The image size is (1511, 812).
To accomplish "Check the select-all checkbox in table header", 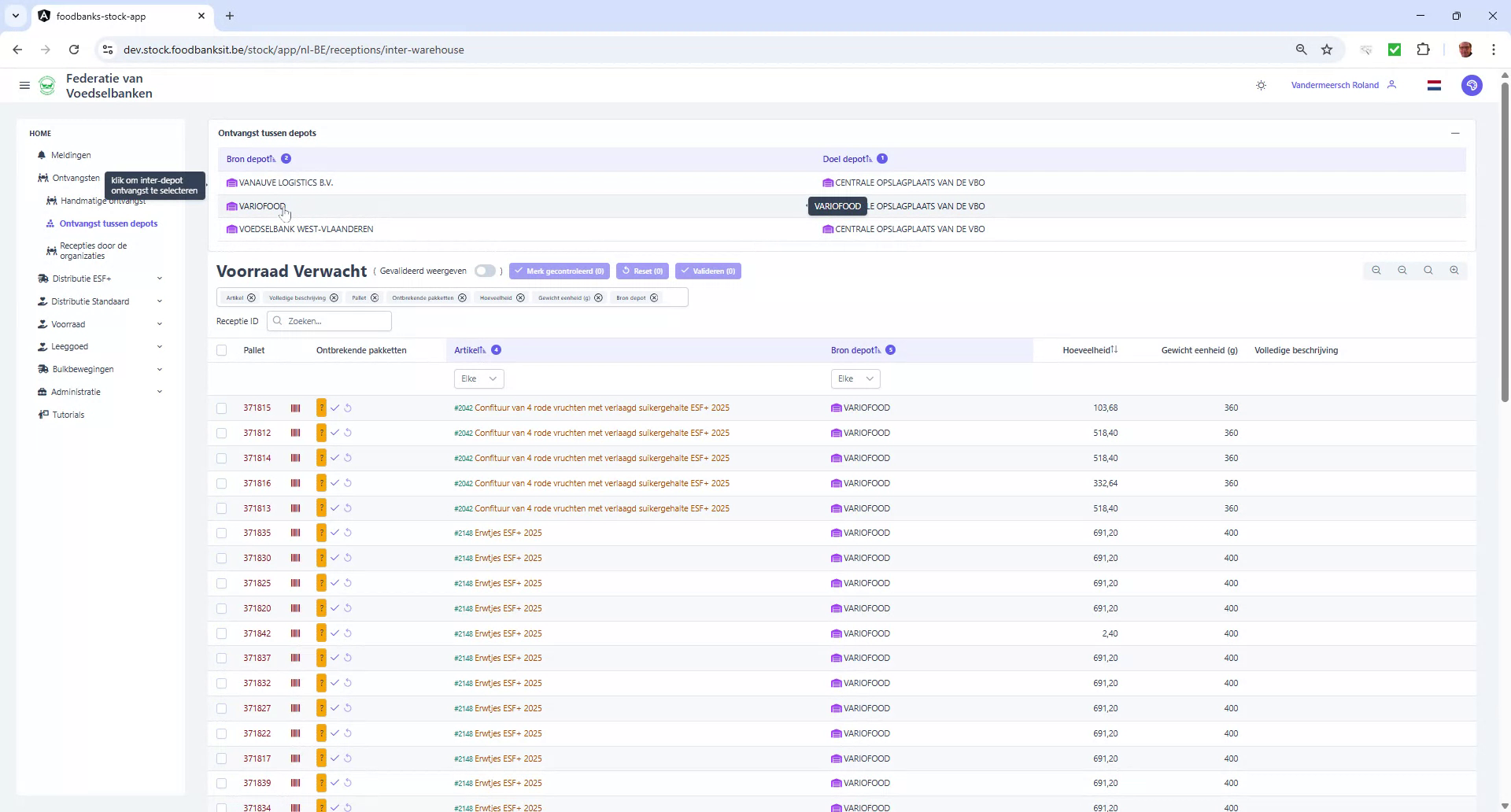I will pyautogui.click(x=222, y=350).
